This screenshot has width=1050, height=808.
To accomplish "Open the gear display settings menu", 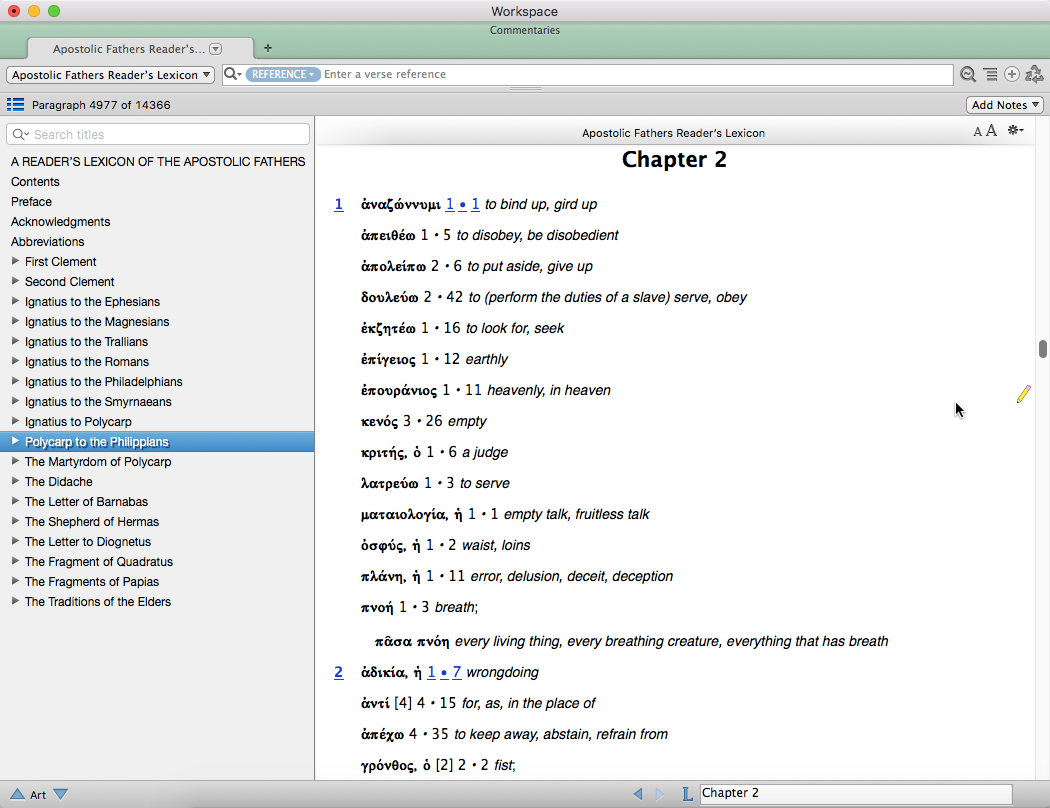I will click(1015, 131).
